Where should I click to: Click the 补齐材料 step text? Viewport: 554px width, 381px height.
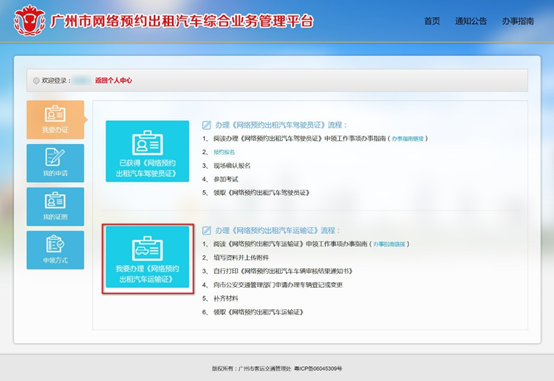(226, 299)
